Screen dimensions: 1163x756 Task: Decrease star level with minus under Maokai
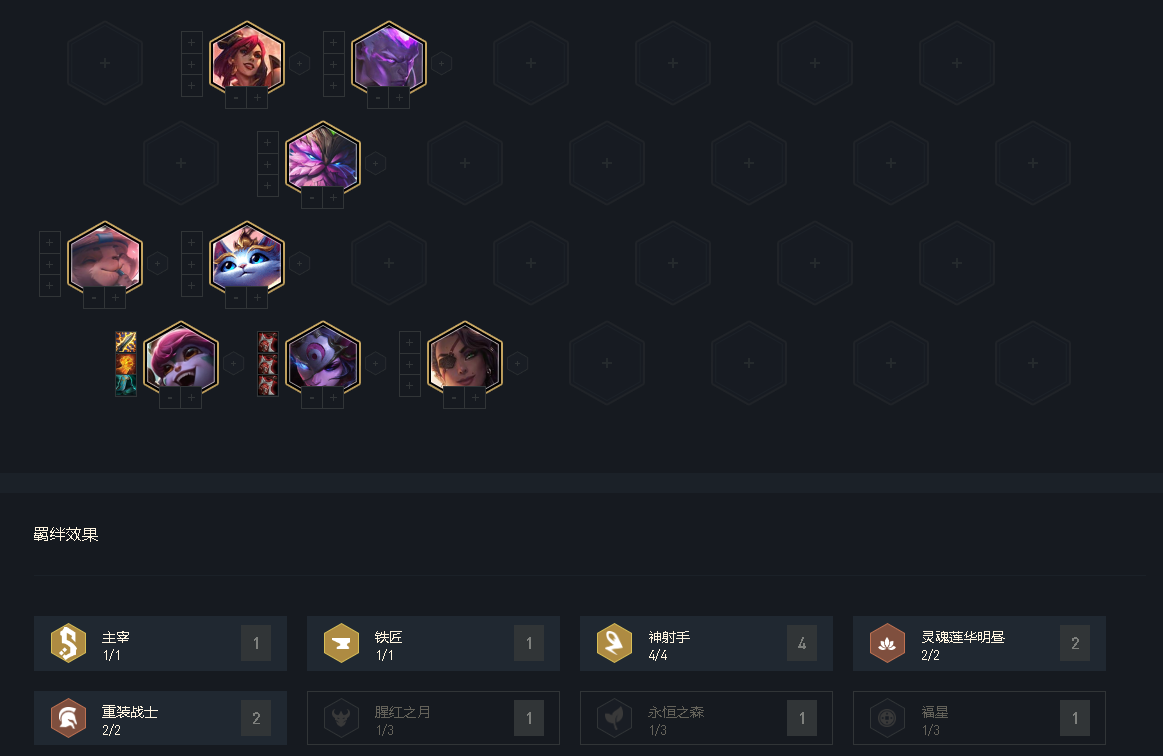pyautogui.click(x=312, y=198)
